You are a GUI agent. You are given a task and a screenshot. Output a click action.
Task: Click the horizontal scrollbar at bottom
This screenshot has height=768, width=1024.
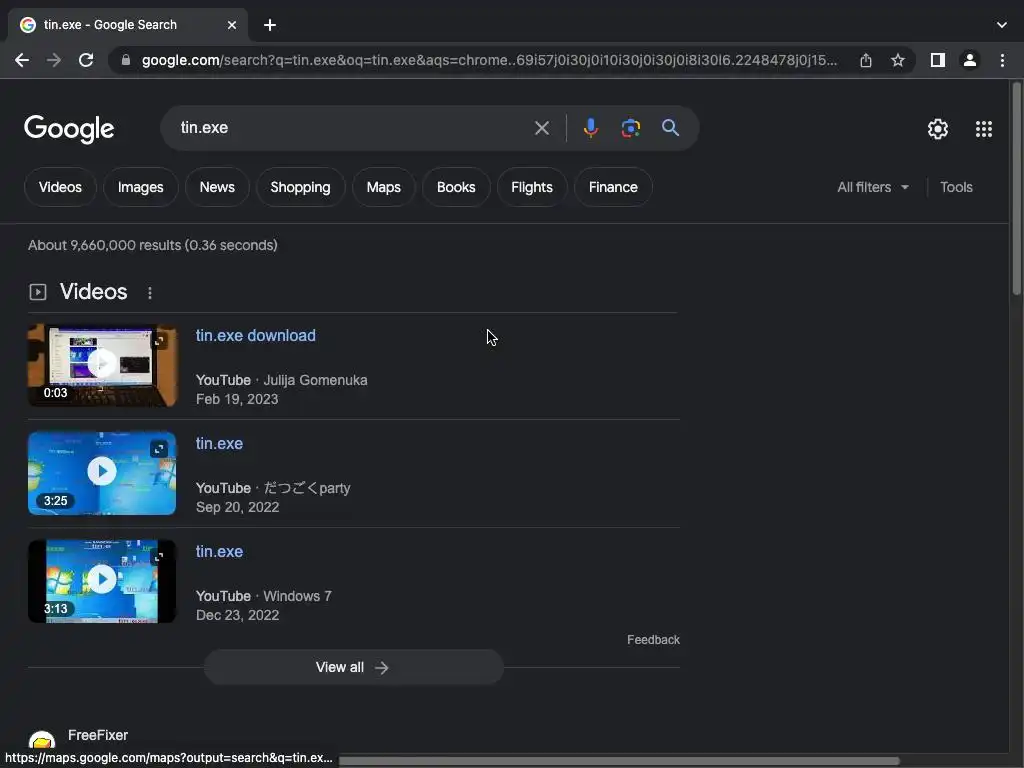[619, 761]
